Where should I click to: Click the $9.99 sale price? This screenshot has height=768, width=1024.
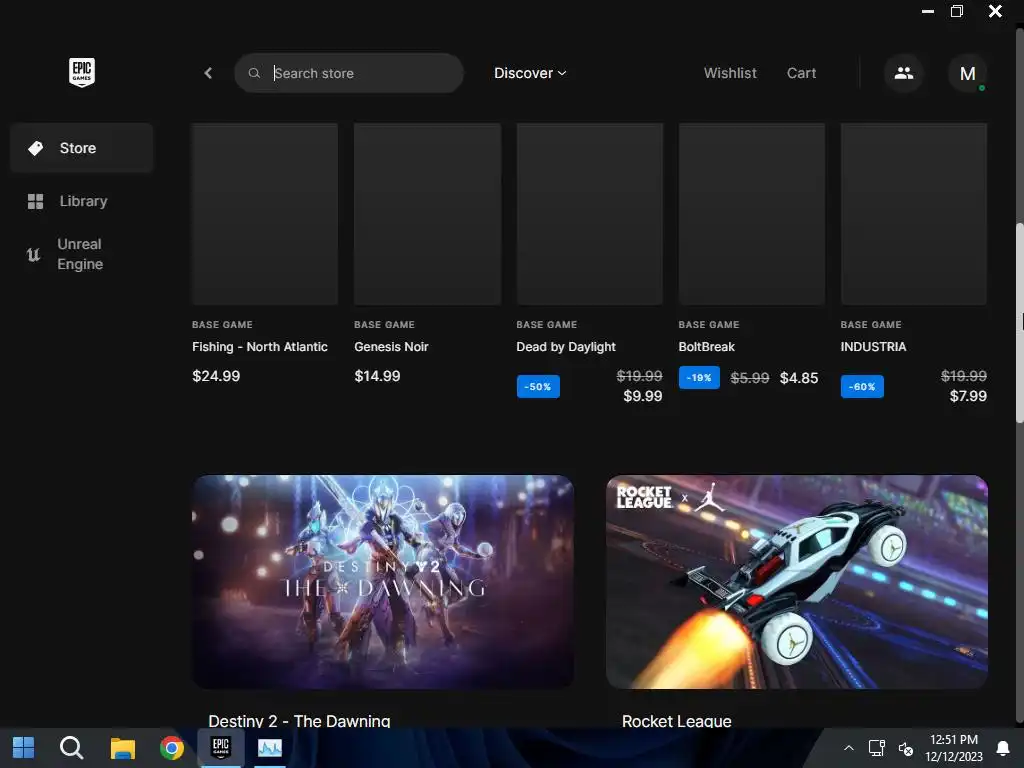click(643, 396)
